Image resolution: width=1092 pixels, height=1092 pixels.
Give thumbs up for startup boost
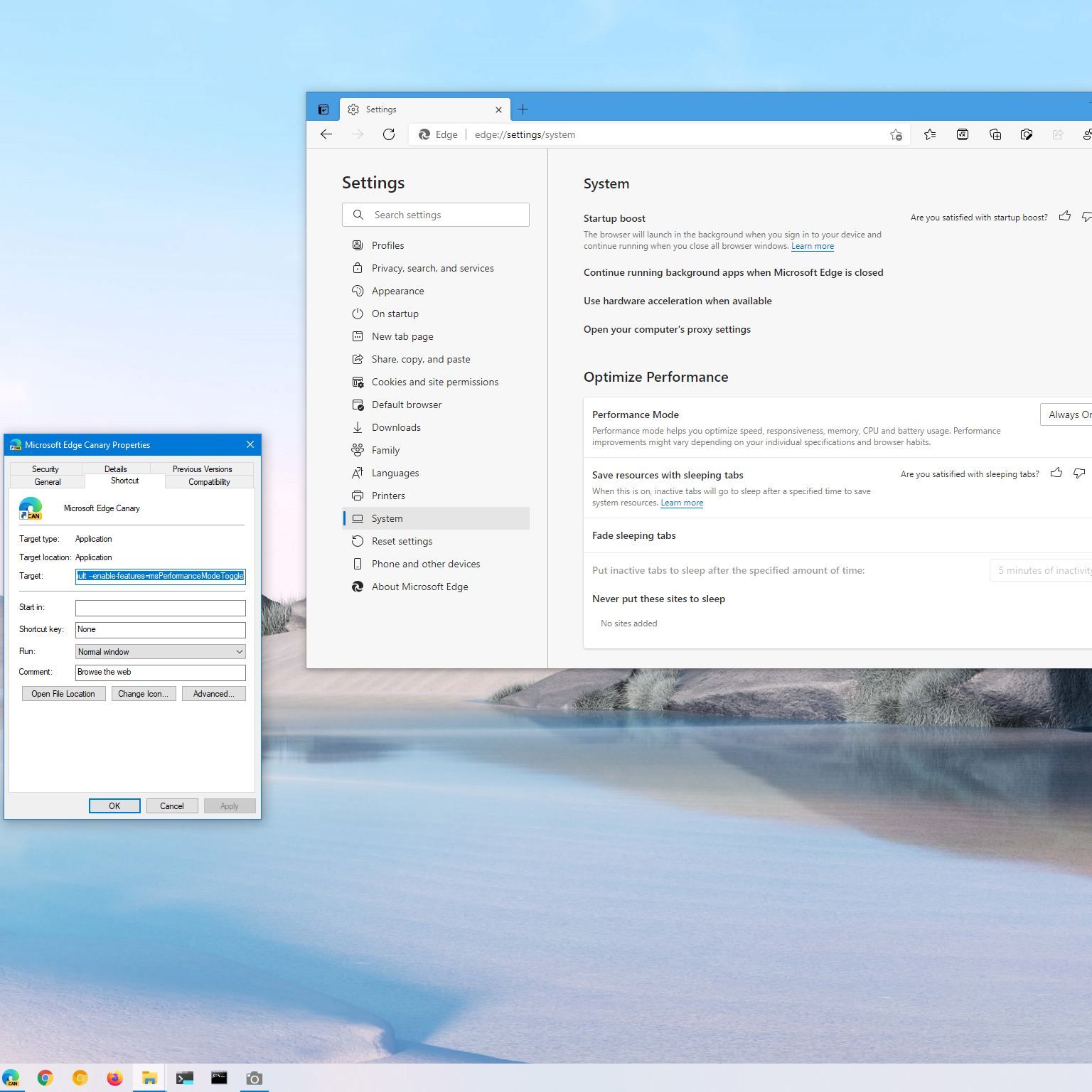click(x=1064, y=217)
